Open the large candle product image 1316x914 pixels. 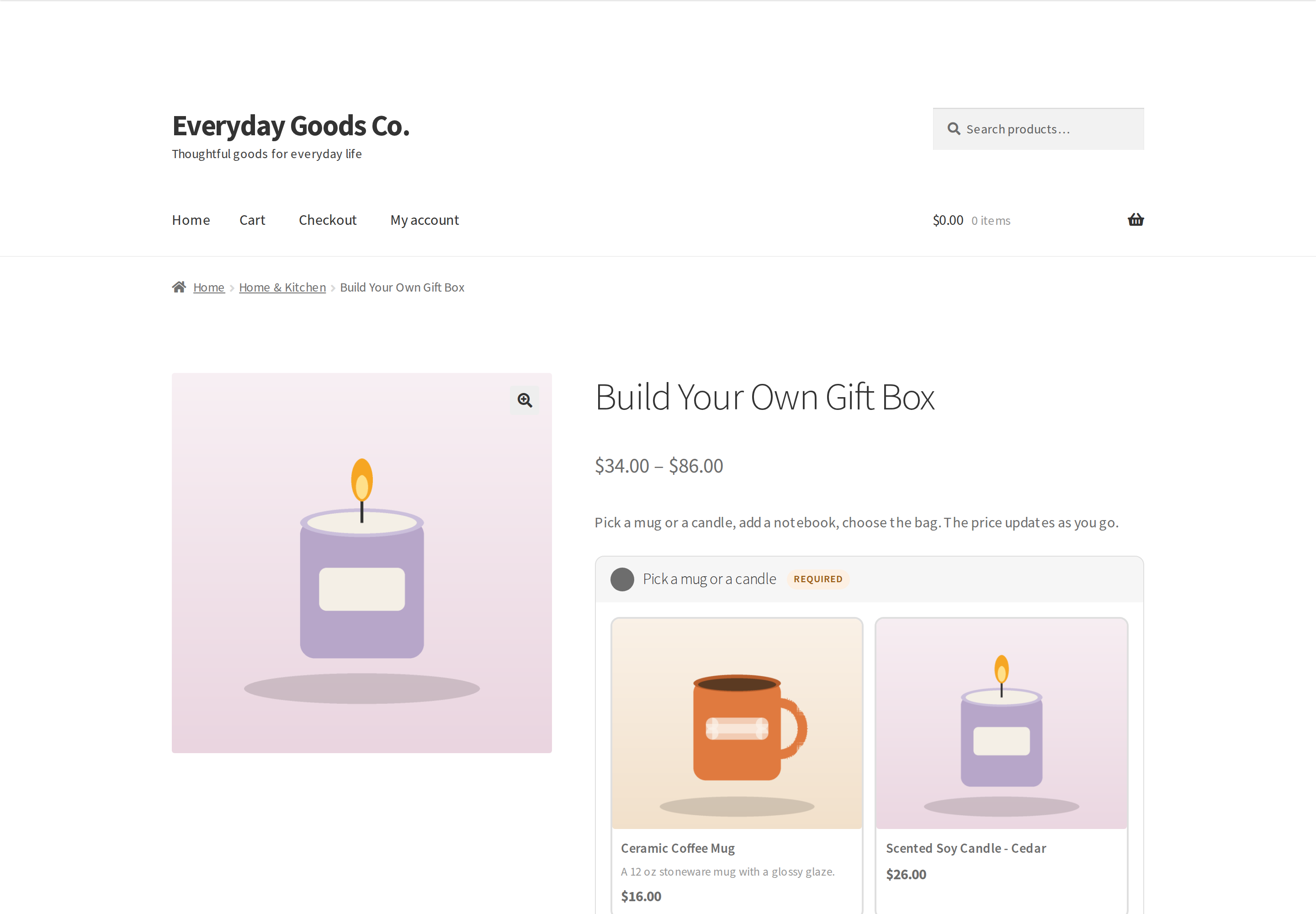point(362,563)
